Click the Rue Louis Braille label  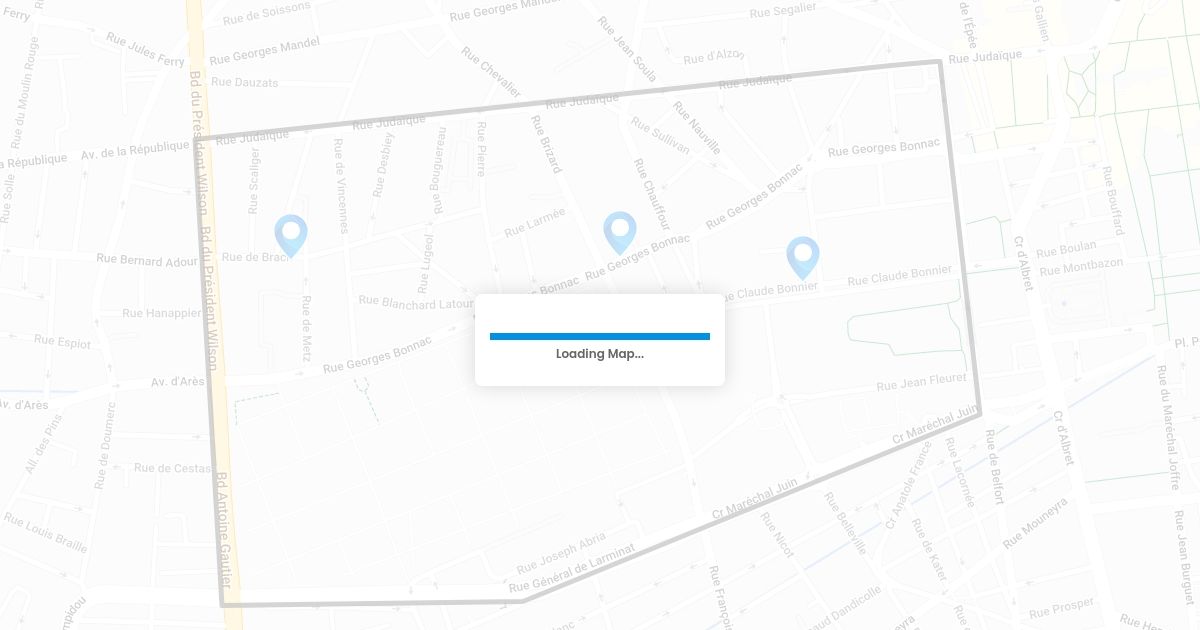click(45, 532)
